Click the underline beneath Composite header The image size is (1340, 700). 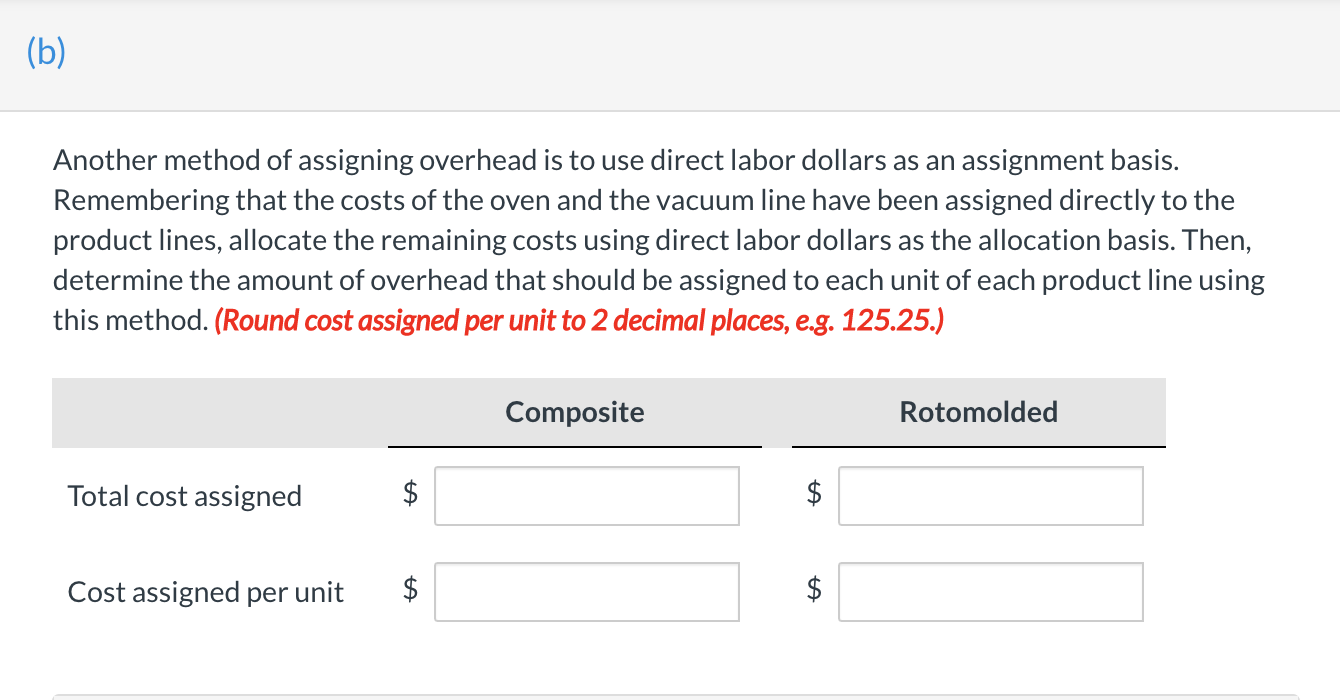pos(575,446)
